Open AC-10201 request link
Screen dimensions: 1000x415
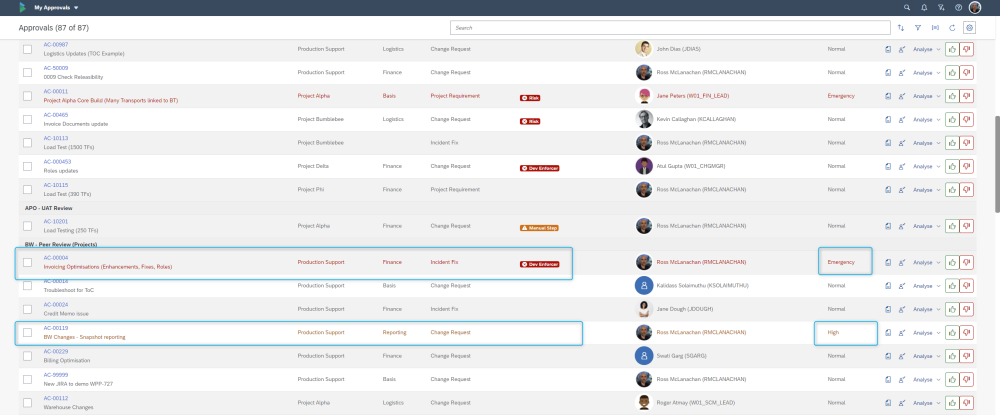click(55, 221)
